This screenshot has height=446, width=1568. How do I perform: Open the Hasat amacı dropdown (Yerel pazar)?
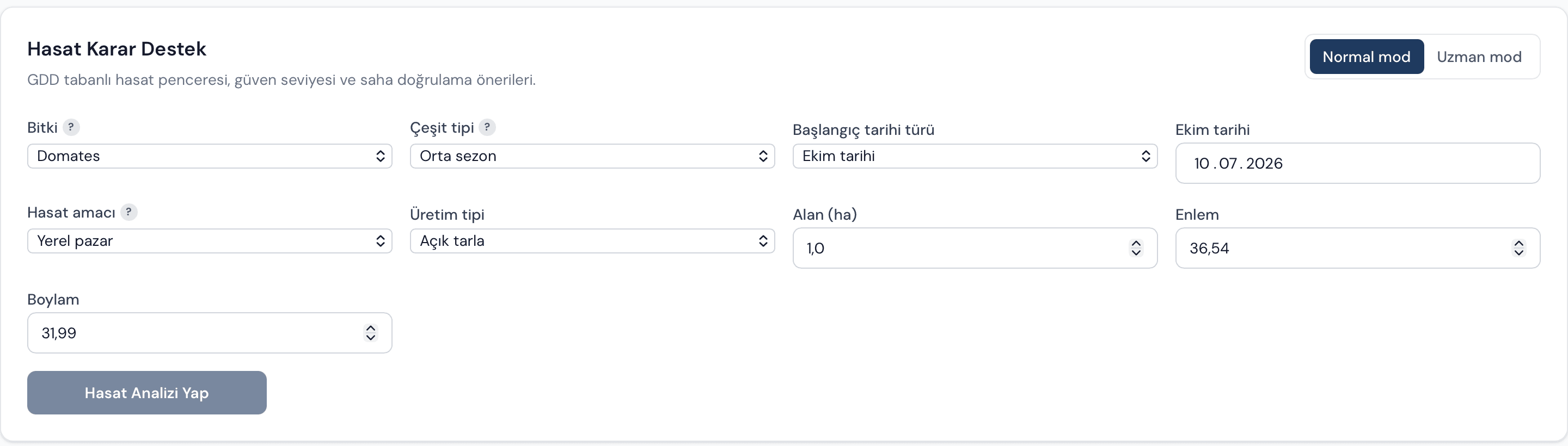(x=210, y=241)
